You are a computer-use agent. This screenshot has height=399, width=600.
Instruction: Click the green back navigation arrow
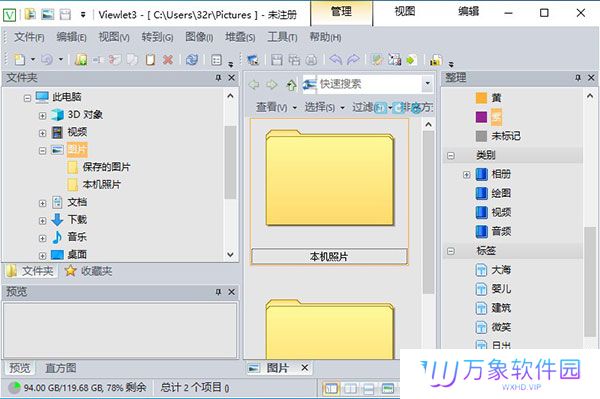(254, 84)
